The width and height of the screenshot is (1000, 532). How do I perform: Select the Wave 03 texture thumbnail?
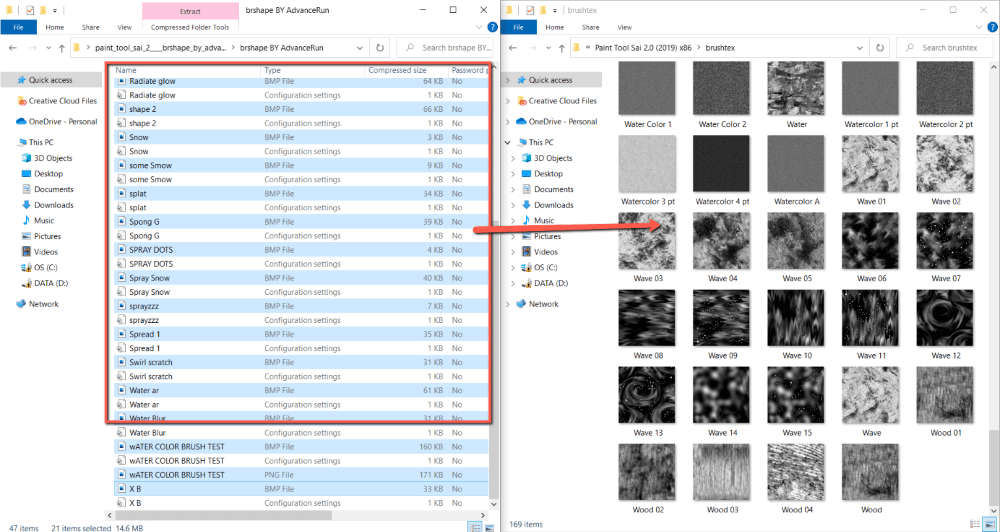tap(647, 242)
